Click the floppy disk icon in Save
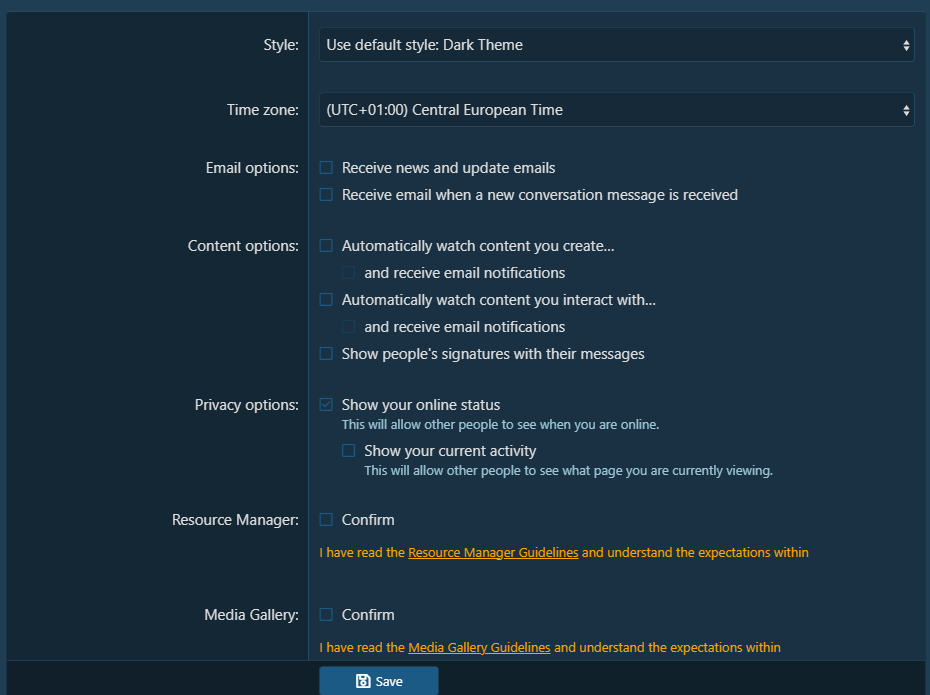Image resolution: width=930 pixels, height=695 pixels. [363, 681]
